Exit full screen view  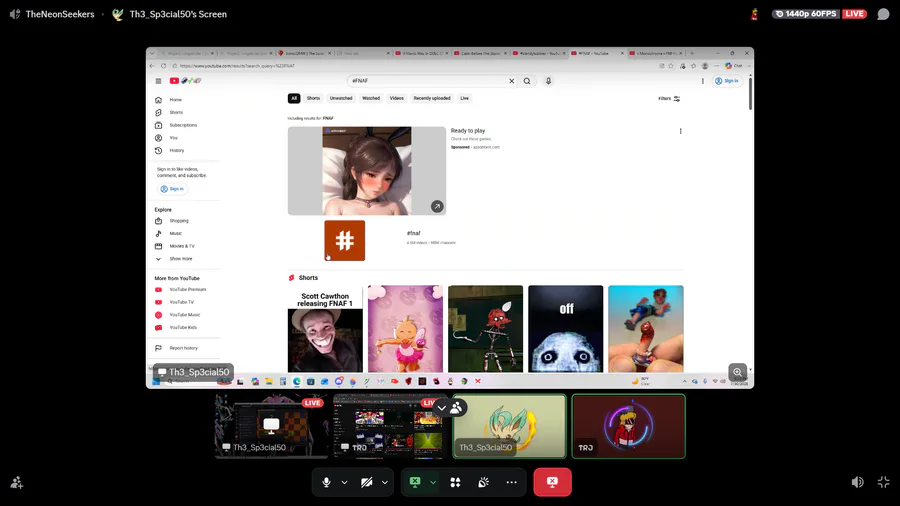pyautogui.click(x=883, y=482)
